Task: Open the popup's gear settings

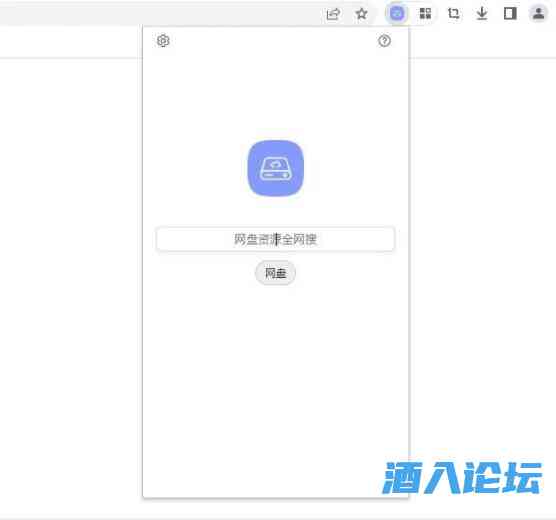Action: tap(163, 40)
